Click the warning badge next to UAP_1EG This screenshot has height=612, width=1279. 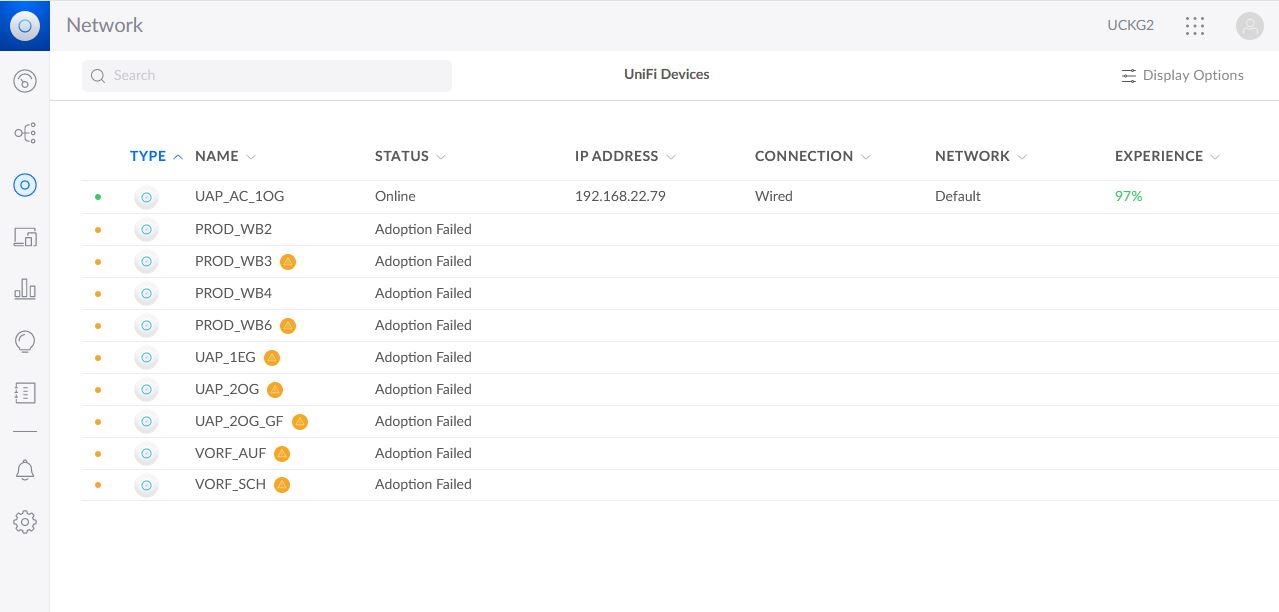click(272, 357)
